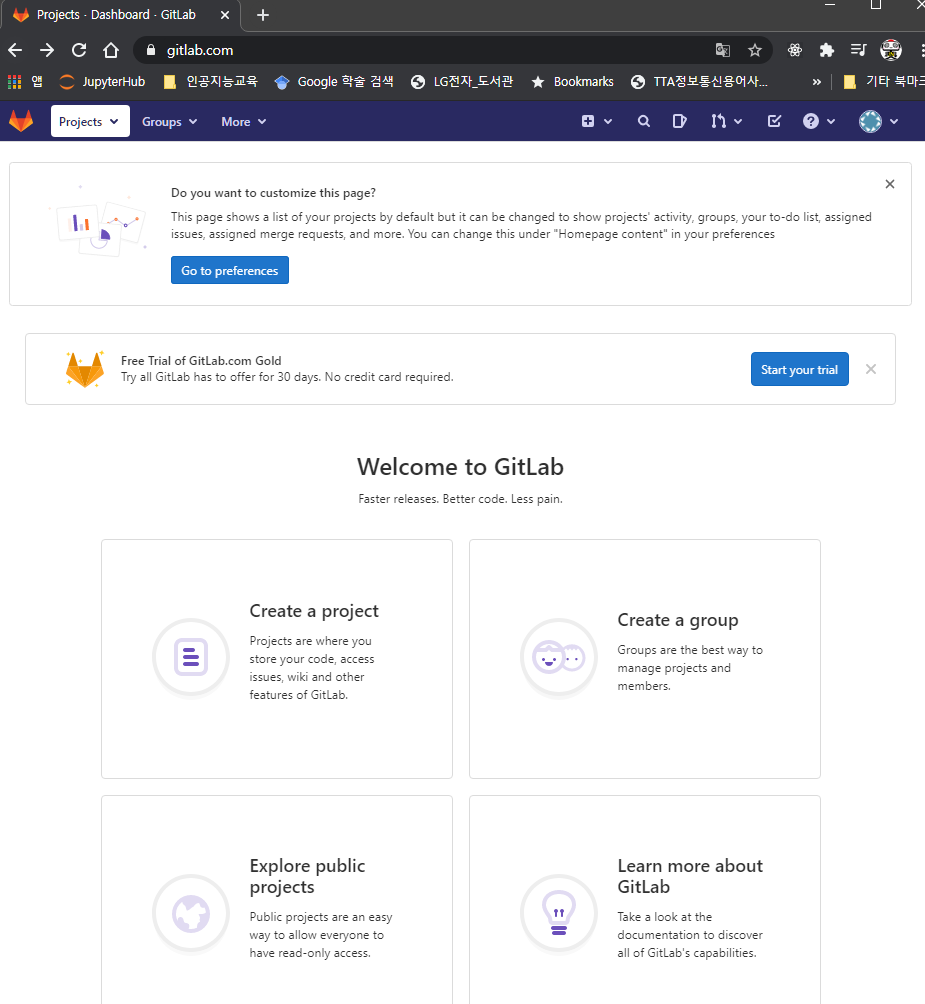Select the Projects Dashboard GitLab tab

tap(120, 15)
